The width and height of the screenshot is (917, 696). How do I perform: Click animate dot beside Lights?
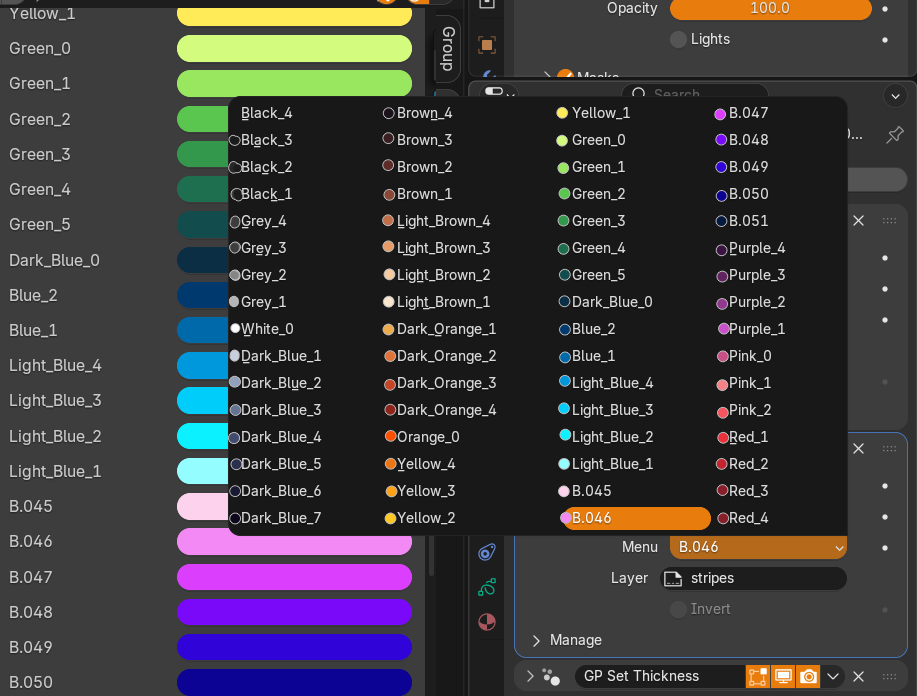[x=885, y=40]
